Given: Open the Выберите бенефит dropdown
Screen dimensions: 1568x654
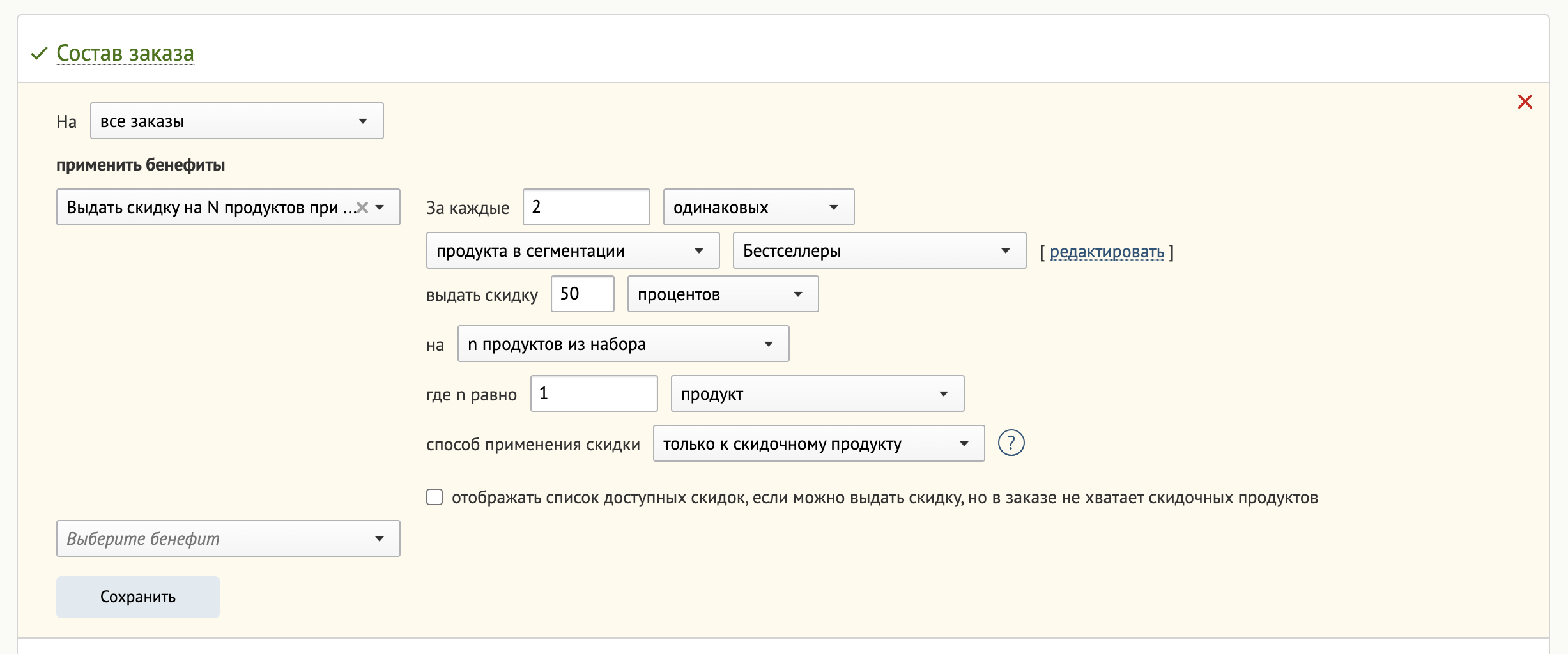Looking at the screenshot, I should (x=228, y=538).
